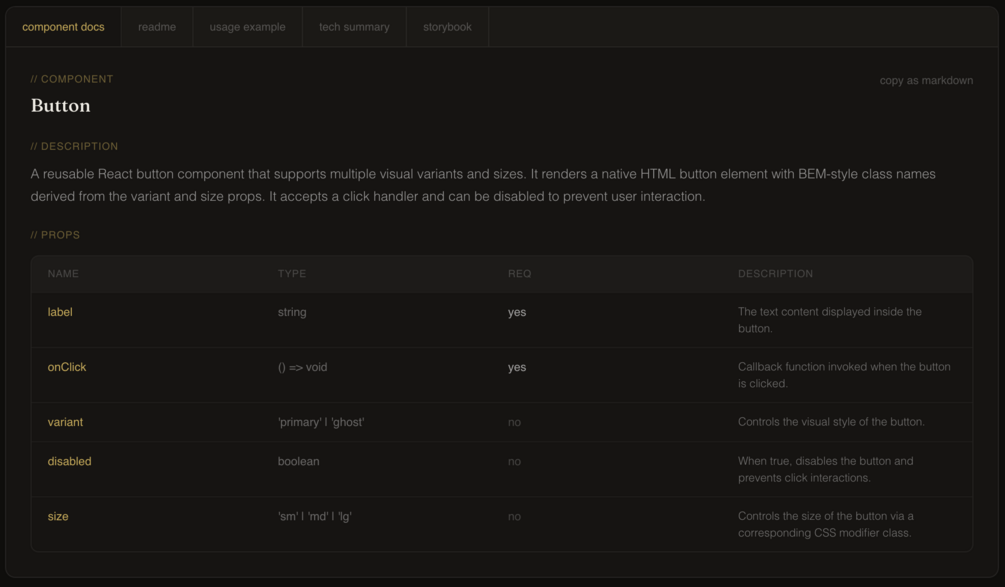Click 'no' in the size row
This screenshot has width=1005, height=587.
click(x=514, y=517)
